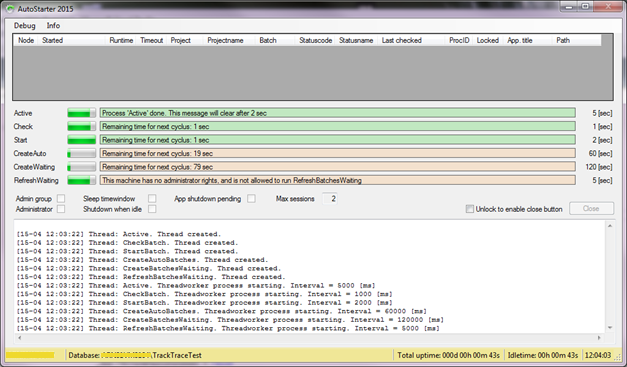Screen dimensions: 627x367
Task: Click the App. title column header
Action: [x=528, y=40]
